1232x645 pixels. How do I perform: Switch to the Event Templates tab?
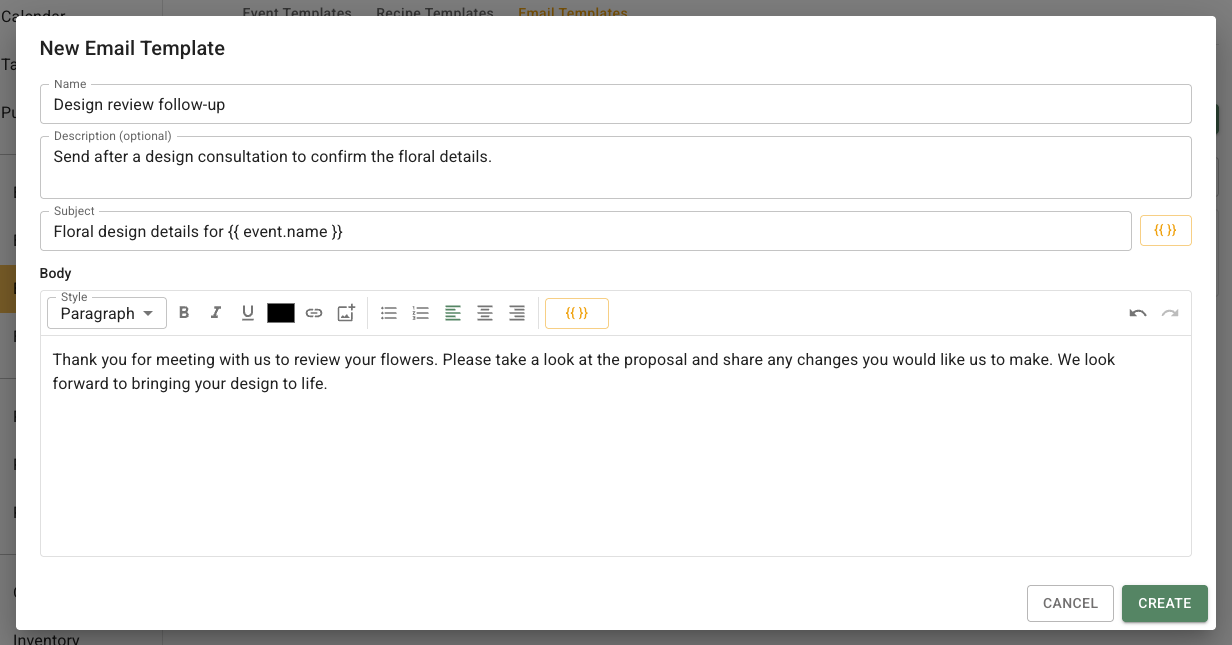coord(297,13)
